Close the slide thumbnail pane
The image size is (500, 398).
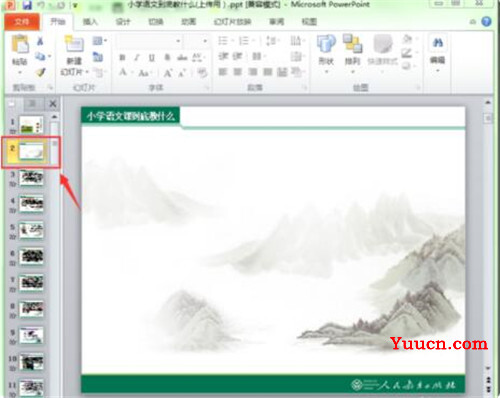tap(53, 104)
